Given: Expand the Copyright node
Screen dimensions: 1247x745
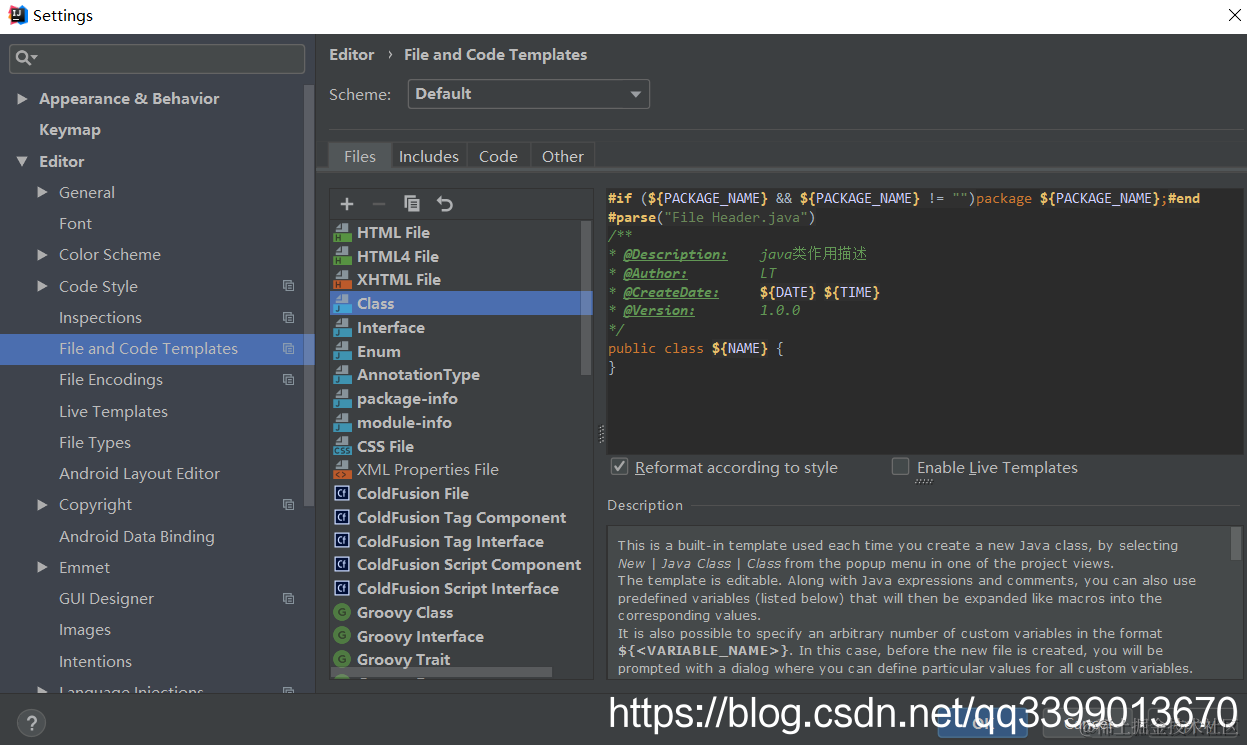Looking at the screenshot, I should tap(42, 505).
